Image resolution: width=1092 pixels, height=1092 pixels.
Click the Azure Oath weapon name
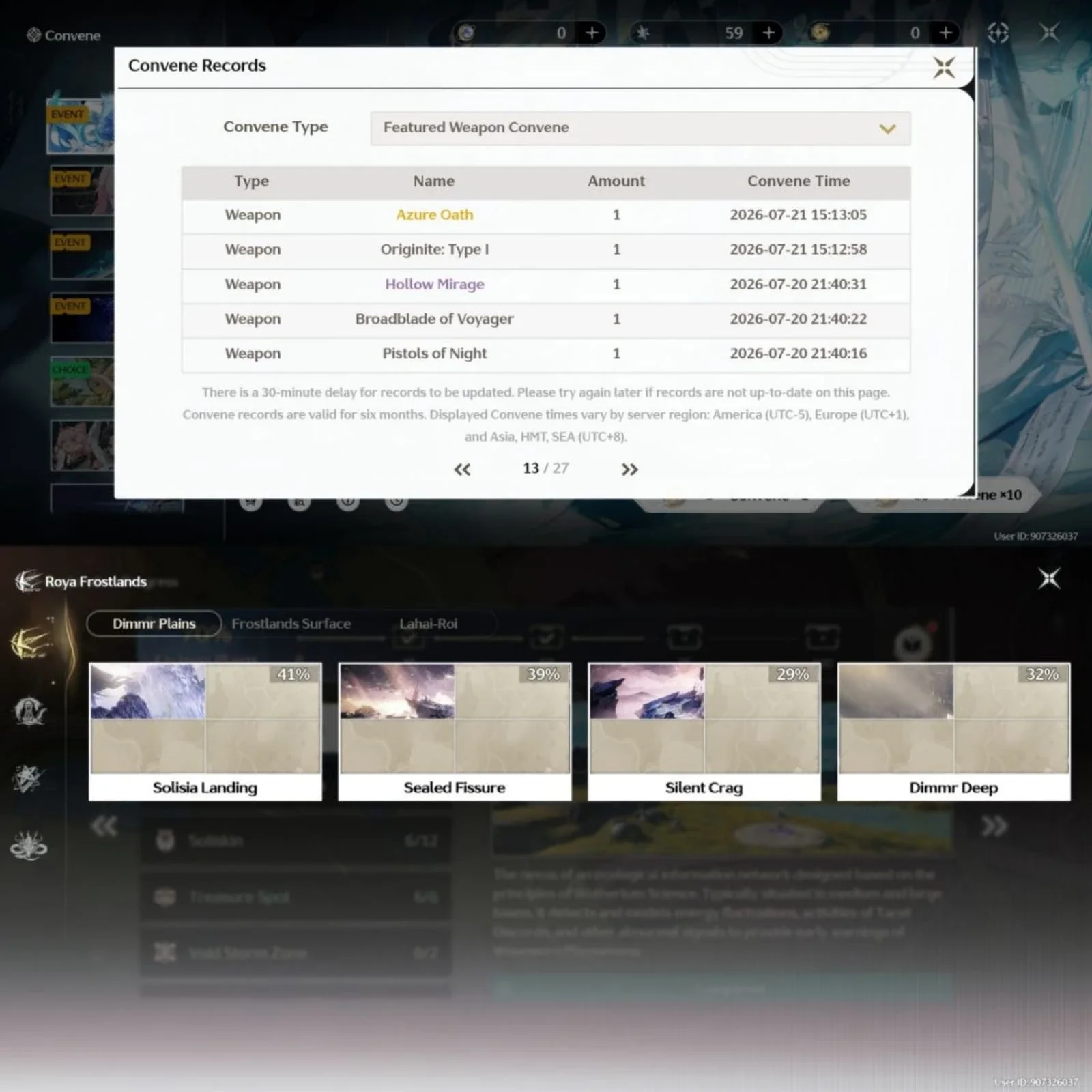pos(434,214)
